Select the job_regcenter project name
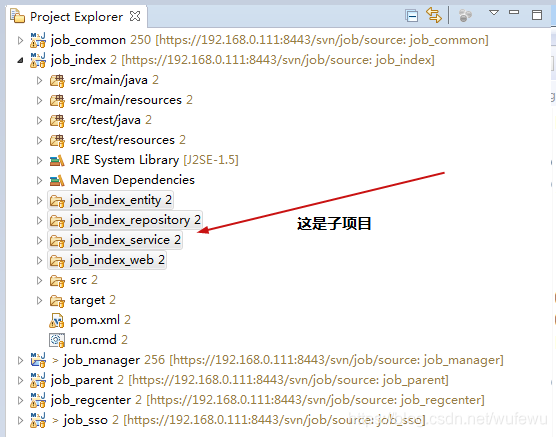This screenshot has width=556, height=437. [90, 400]
